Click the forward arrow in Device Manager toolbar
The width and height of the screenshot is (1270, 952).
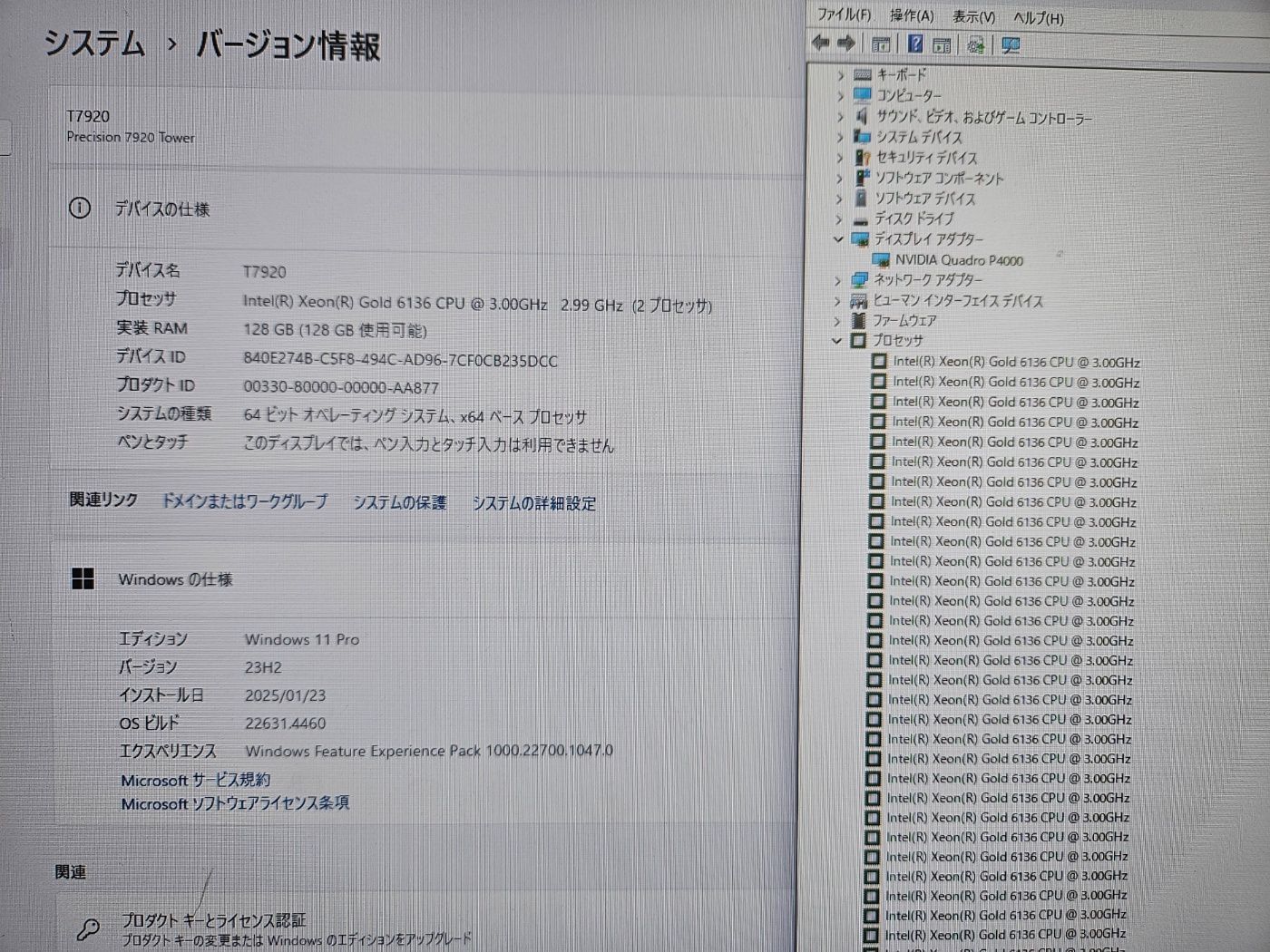(x=846, y=43)
